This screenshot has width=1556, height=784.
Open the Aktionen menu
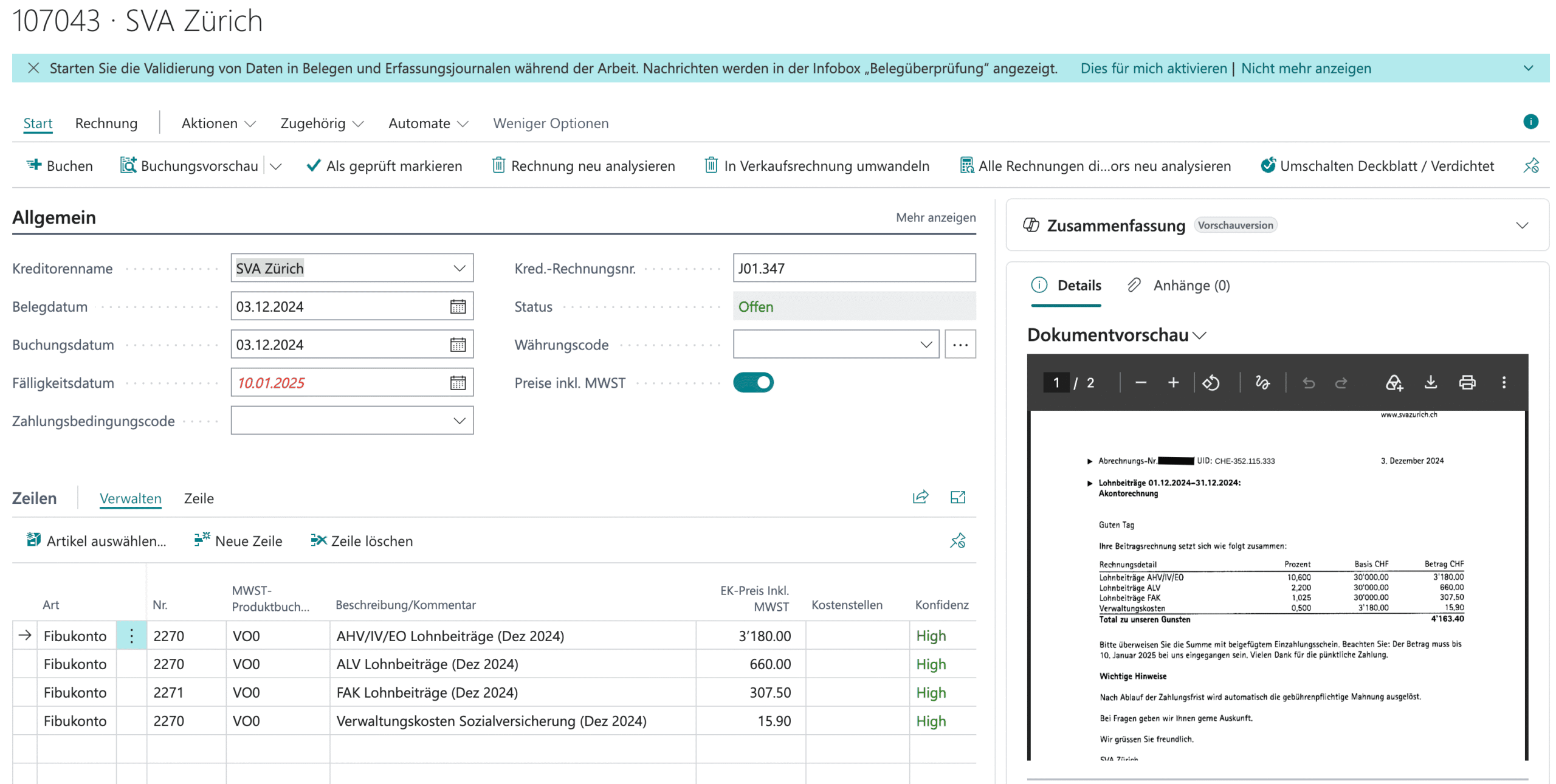218,123
